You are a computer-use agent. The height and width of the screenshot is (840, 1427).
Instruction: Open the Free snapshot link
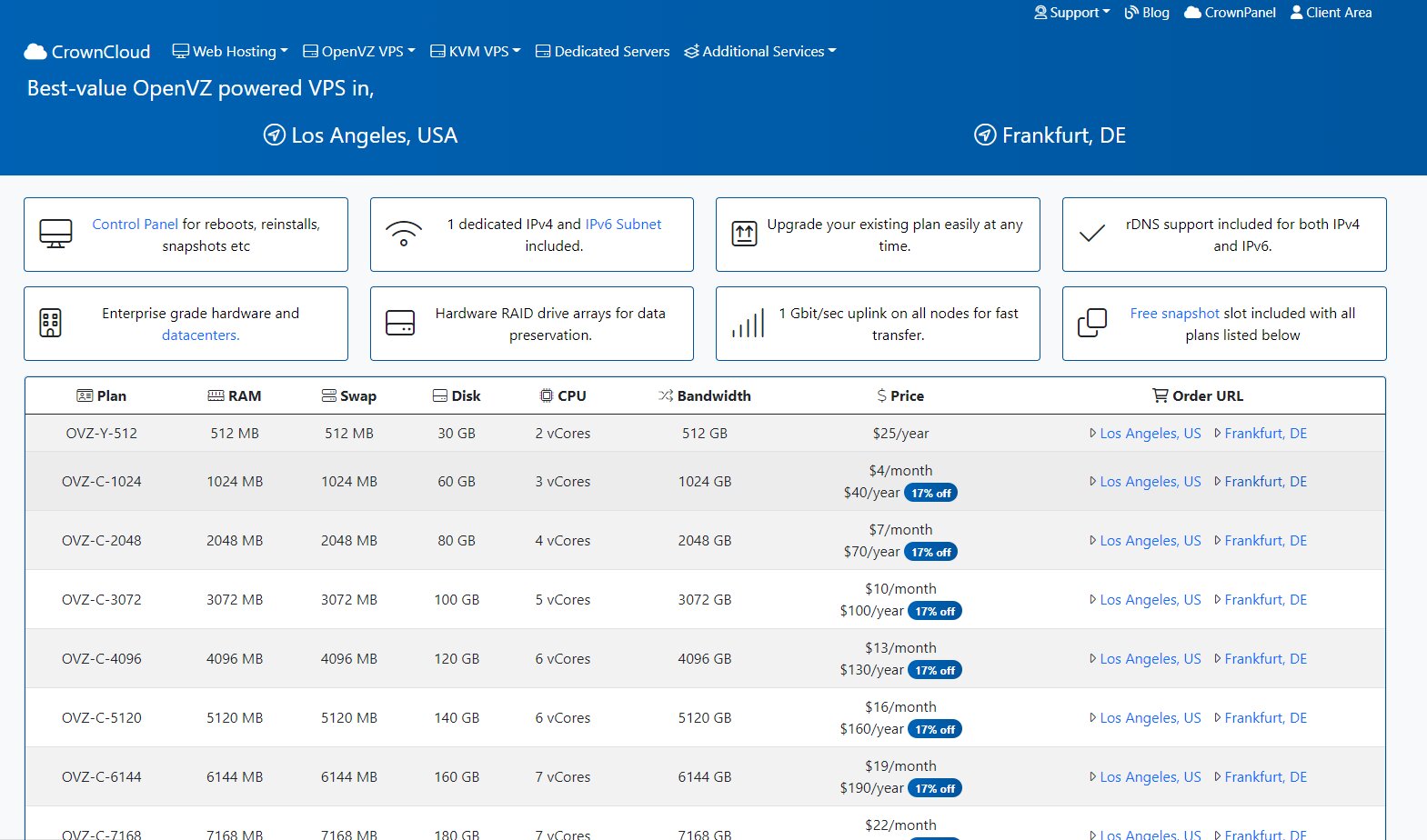tap(1174, 314)
